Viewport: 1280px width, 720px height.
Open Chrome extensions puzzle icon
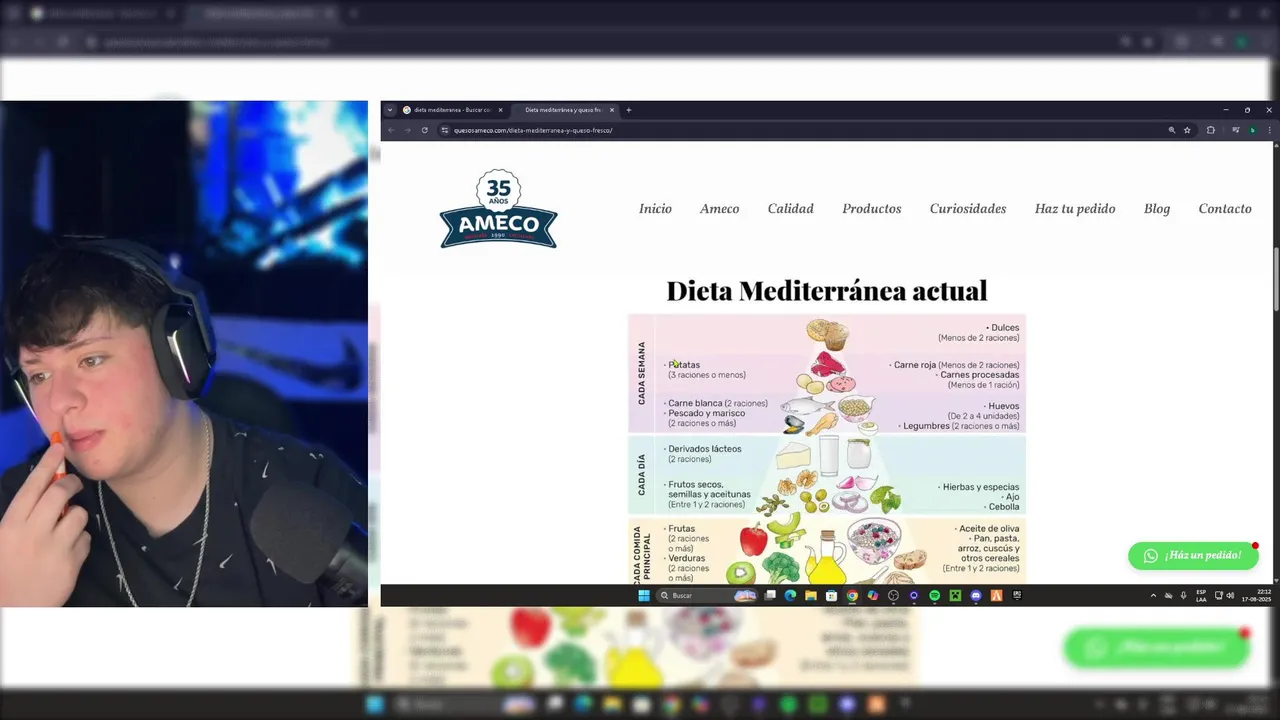[1211, 130]
